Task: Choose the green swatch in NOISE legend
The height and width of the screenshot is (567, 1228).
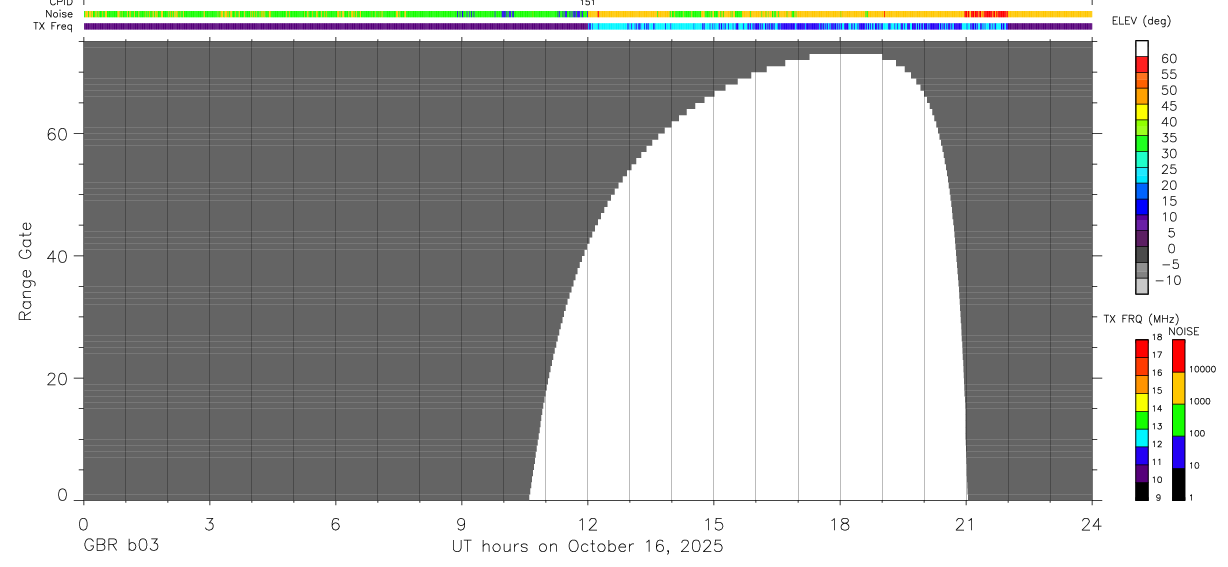Action: point(1178,420)
